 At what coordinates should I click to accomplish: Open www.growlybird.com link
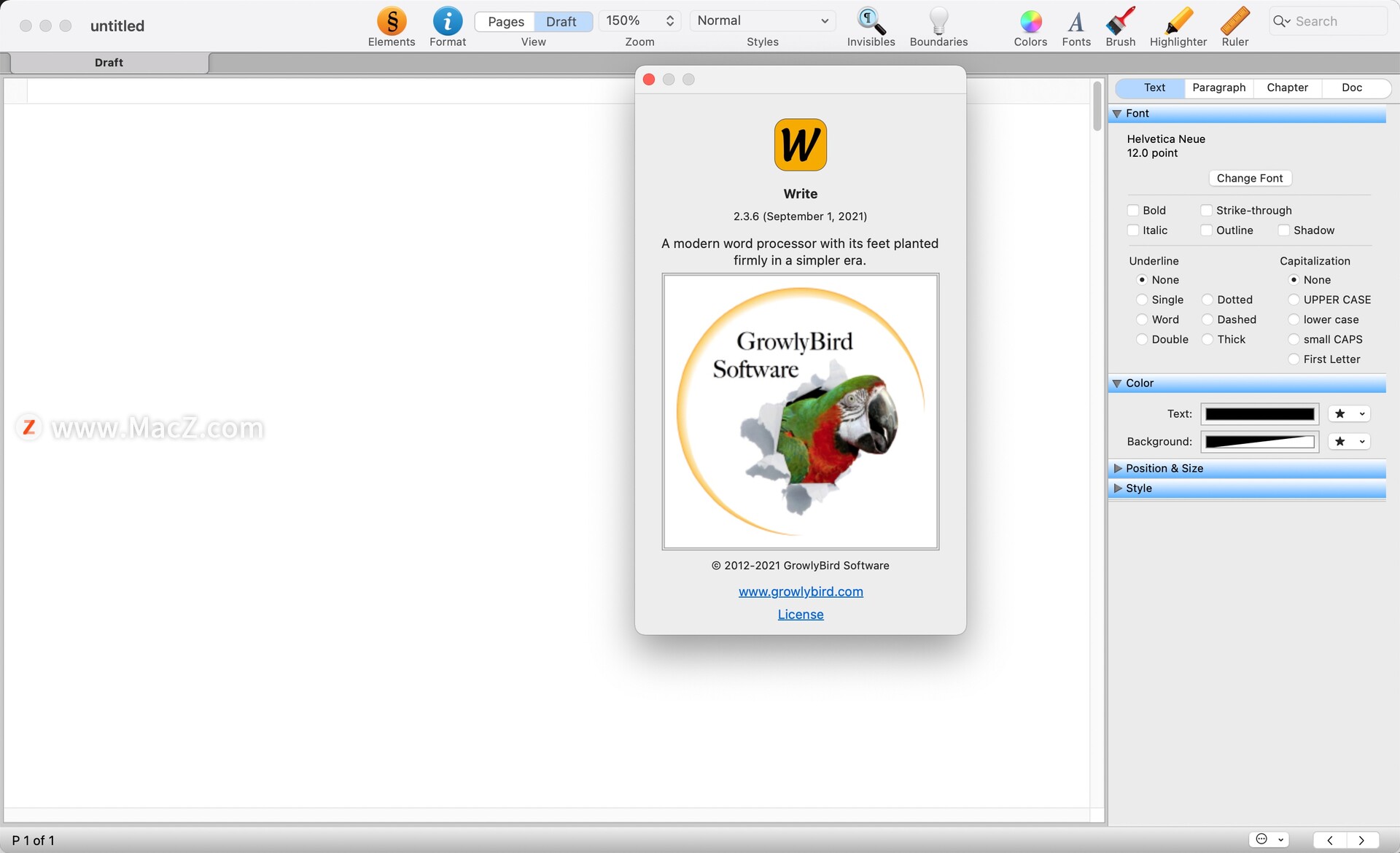(x=801, y=592)
